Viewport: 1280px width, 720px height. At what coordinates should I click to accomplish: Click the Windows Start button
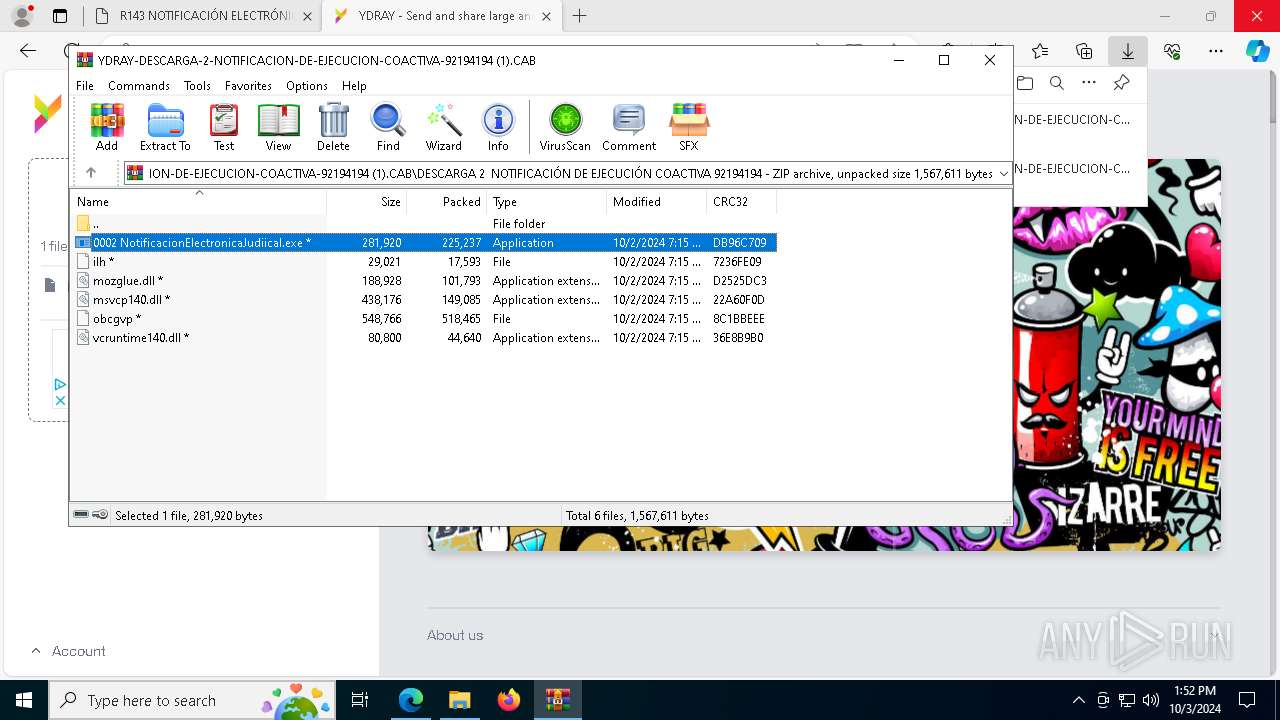[x=24, y=700]
